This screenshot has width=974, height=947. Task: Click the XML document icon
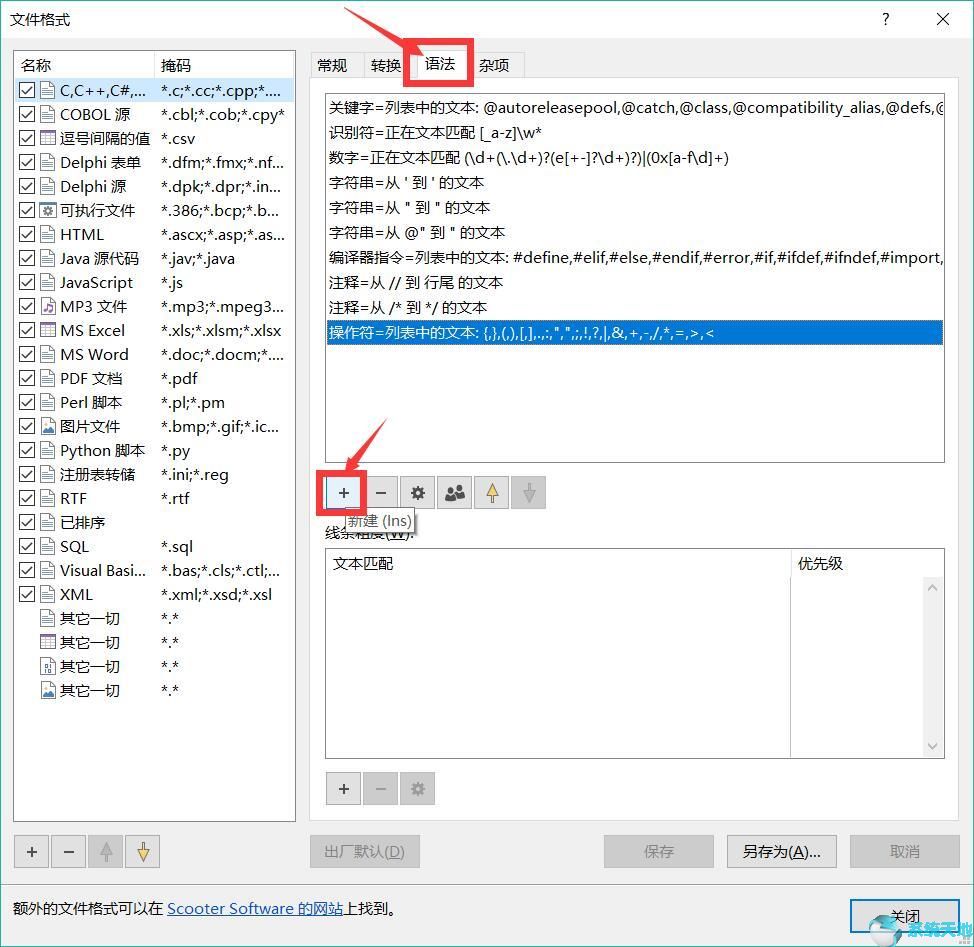[48, 594]
